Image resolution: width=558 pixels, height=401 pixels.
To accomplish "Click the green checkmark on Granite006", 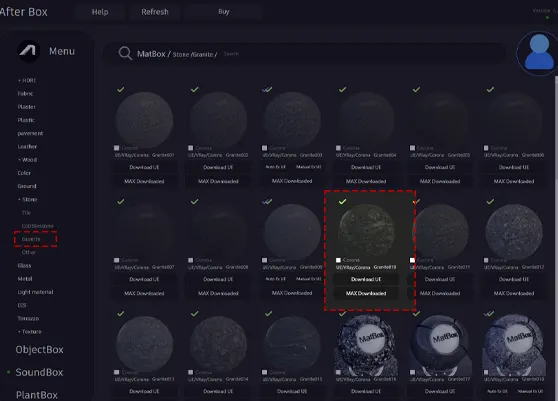I will coord(490,89).
